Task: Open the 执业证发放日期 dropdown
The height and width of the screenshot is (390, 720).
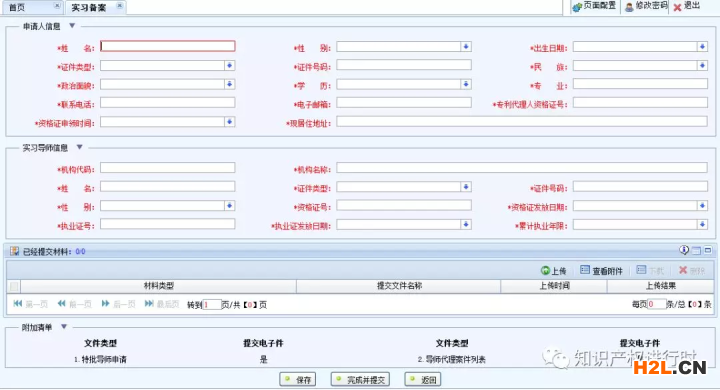Action: pos(466,224)
